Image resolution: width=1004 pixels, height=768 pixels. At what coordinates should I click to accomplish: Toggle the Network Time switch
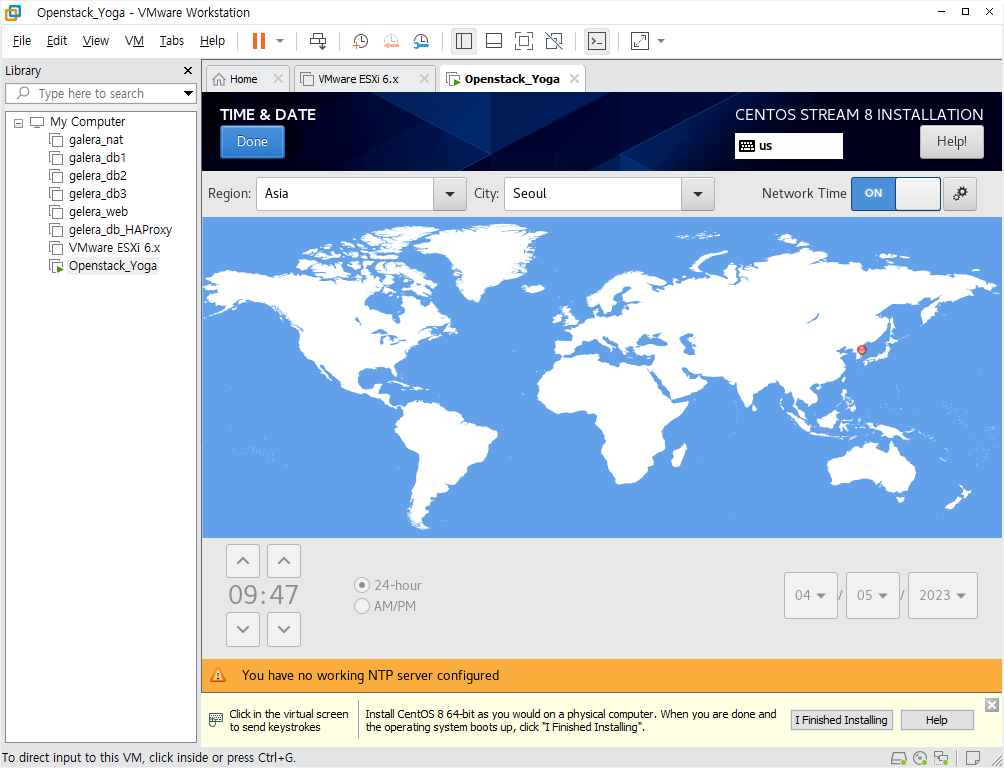[895, 193]
